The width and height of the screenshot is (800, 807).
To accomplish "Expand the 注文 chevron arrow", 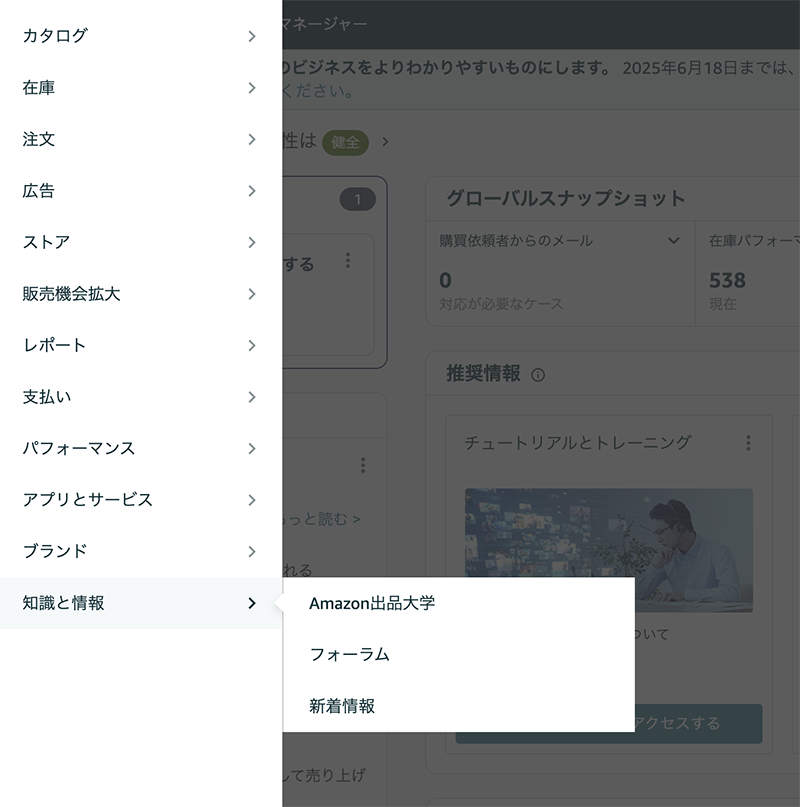I will pos(252,139).
